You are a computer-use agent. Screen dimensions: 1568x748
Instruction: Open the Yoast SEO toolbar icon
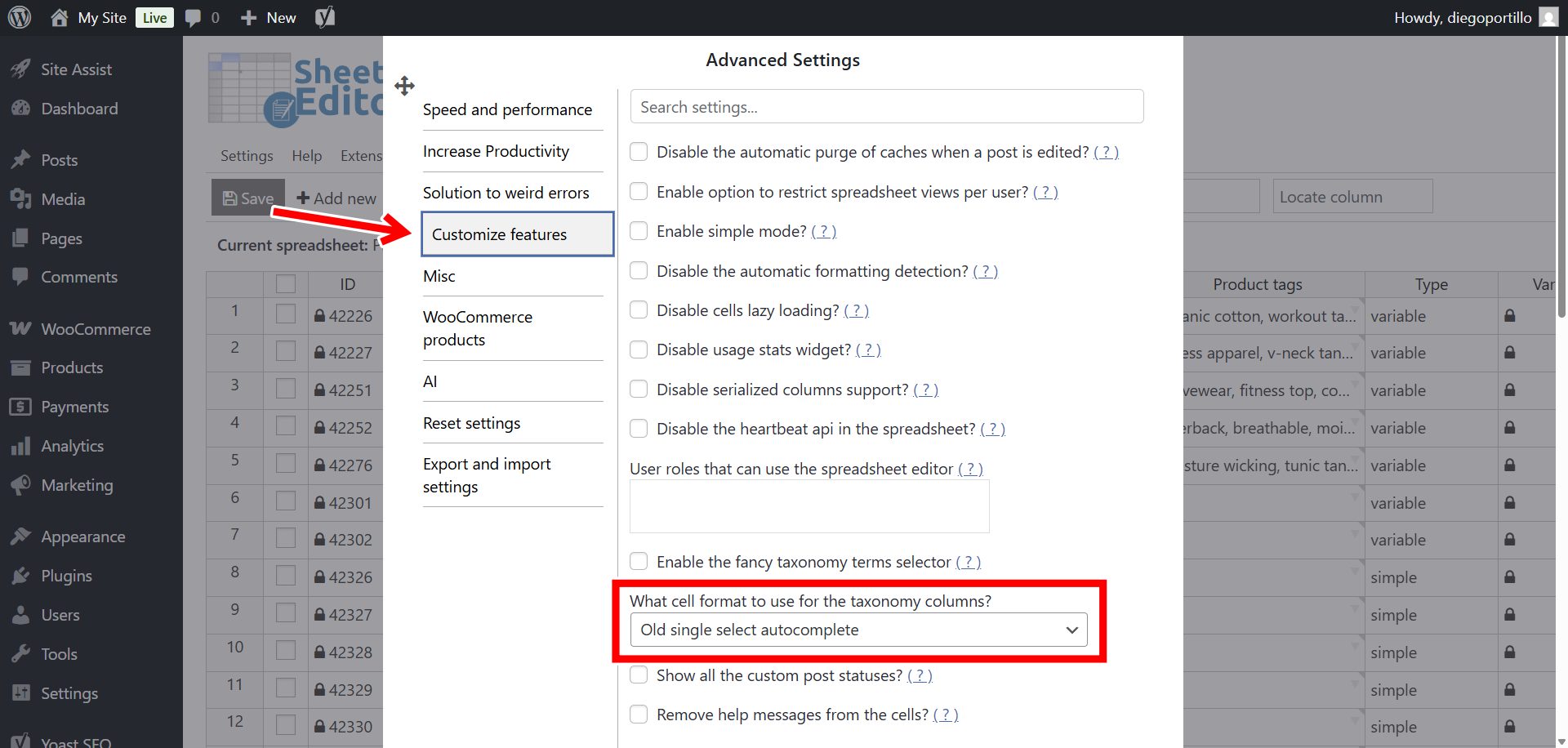click(x=325, y=17)
